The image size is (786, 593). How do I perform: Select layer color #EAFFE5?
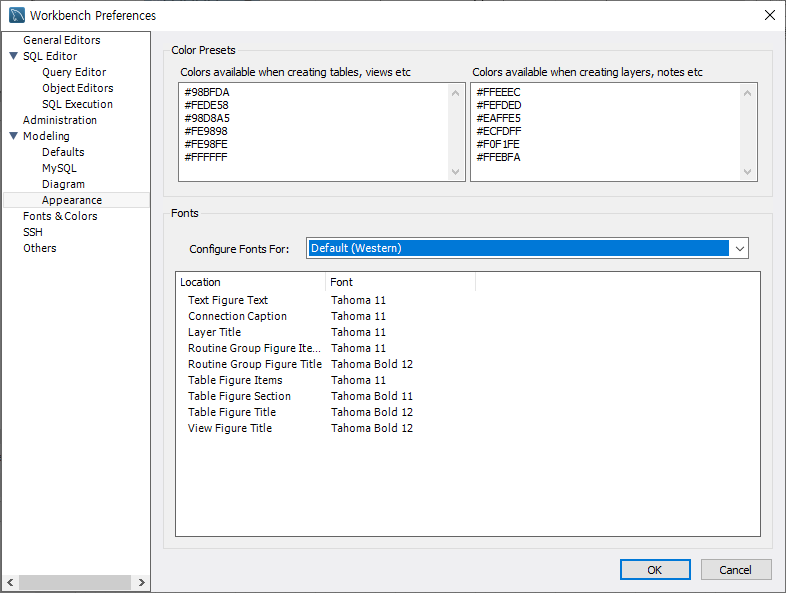(x=499, y=119)
